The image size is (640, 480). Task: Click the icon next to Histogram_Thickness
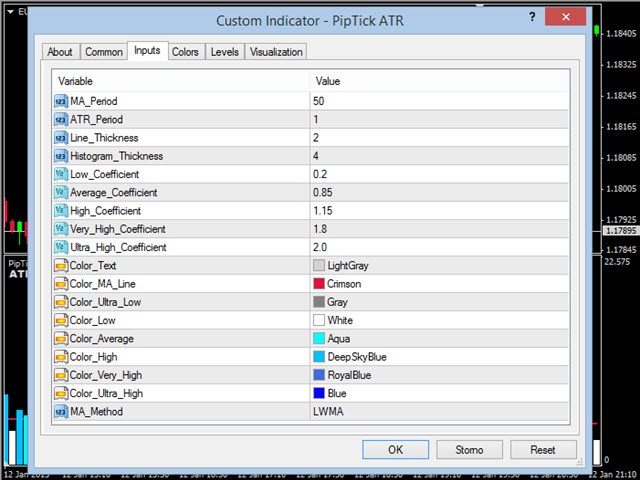click(60, 156)
